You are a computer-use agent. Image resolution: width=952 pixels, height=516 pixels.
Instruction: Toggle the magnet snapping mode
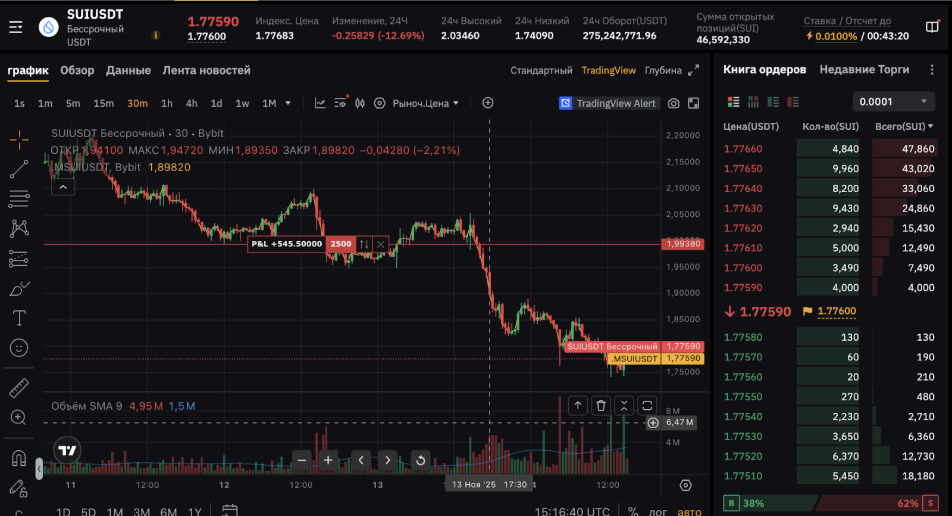18,459
